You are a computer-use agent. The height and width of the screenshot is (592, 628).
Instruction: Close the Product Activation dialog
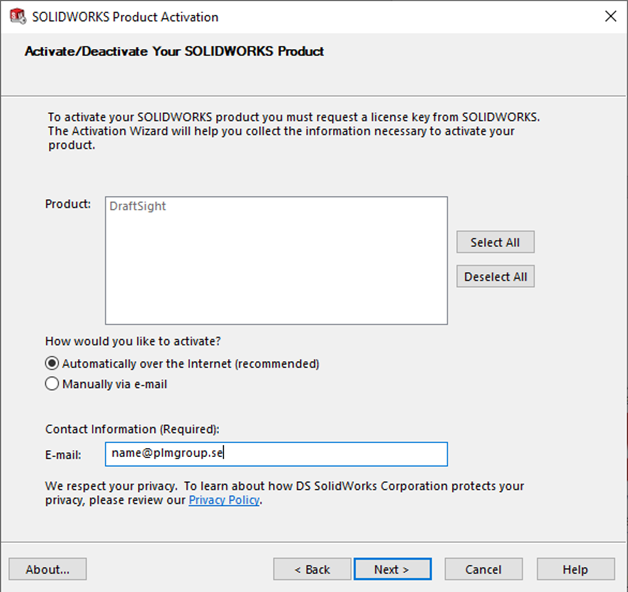coord(610,16)
